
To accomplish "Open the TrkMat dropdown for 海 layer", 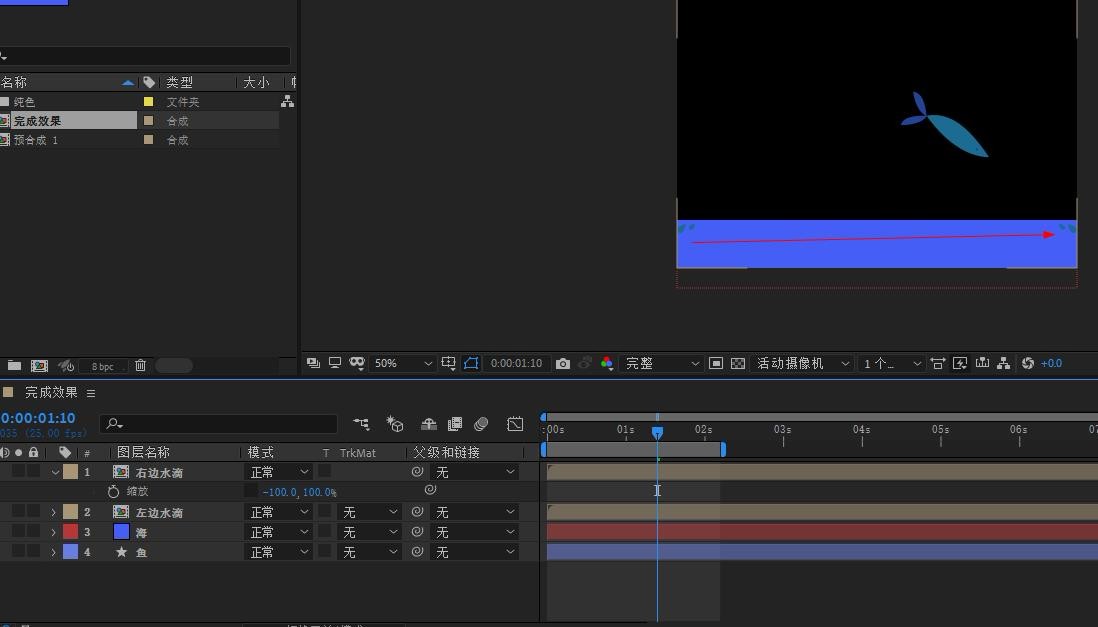I will pyautogui.click(x=368, y=532).
